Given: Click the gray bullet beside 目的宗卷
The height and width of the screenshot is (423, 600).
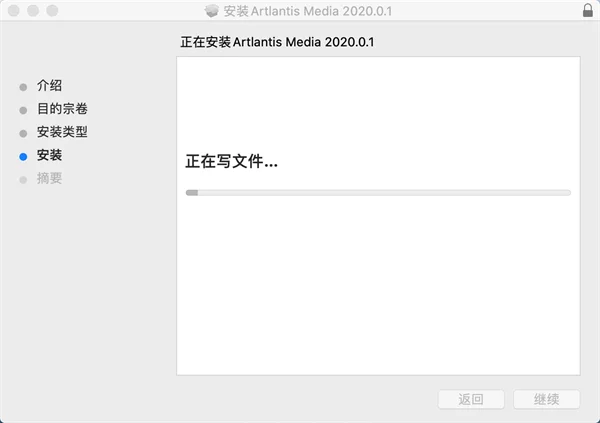Looking at the screenshot, I should coord(23,110).
